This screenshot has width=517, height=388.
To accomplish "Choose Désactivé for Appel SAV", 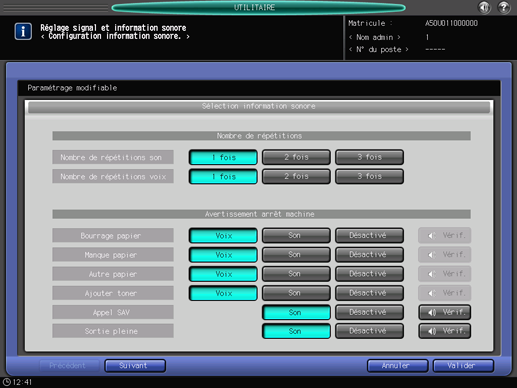I will [369, 313].
